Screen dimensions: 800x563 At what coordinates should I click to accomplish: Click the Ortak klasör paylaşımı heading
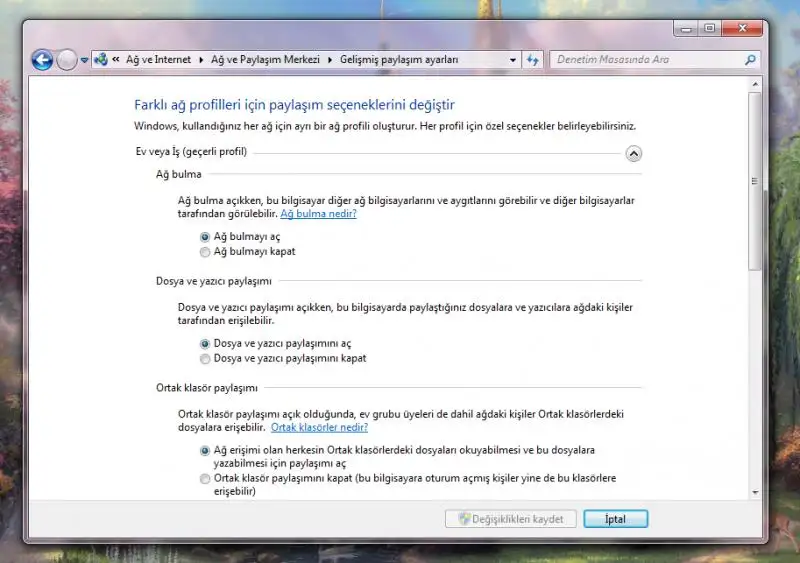pos(207,388)
